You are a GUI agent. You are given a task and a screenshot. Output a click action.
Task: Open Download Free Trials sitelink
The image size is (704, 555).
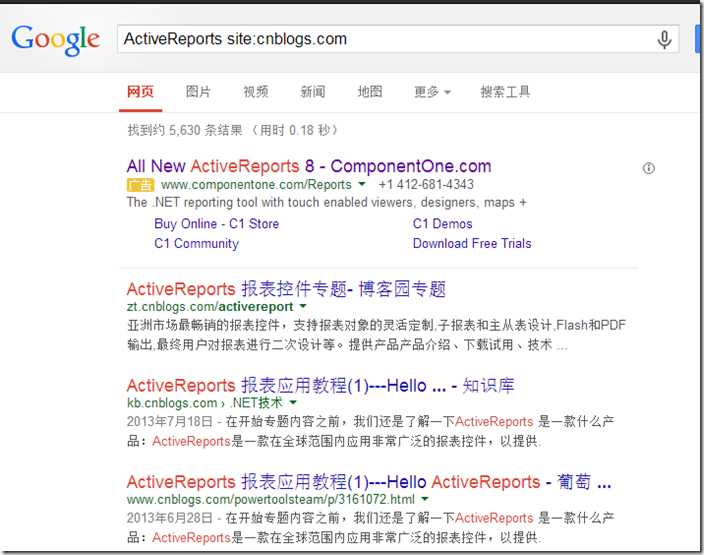pyautogui.click(x=472, y=243)
